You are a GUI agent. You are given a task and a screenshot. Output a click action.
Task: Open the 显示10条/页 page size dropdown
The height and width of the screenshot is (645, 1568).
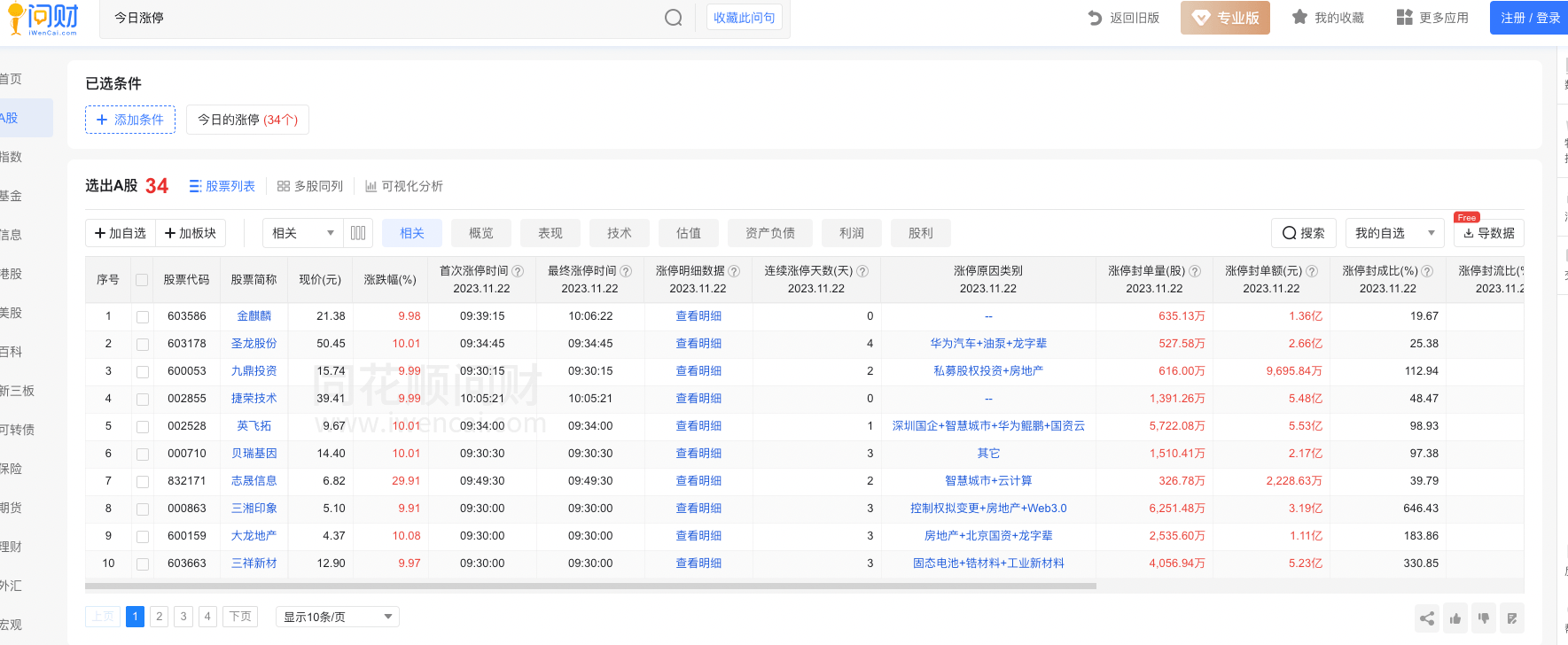pyautogui.click(x=337, y=617)
